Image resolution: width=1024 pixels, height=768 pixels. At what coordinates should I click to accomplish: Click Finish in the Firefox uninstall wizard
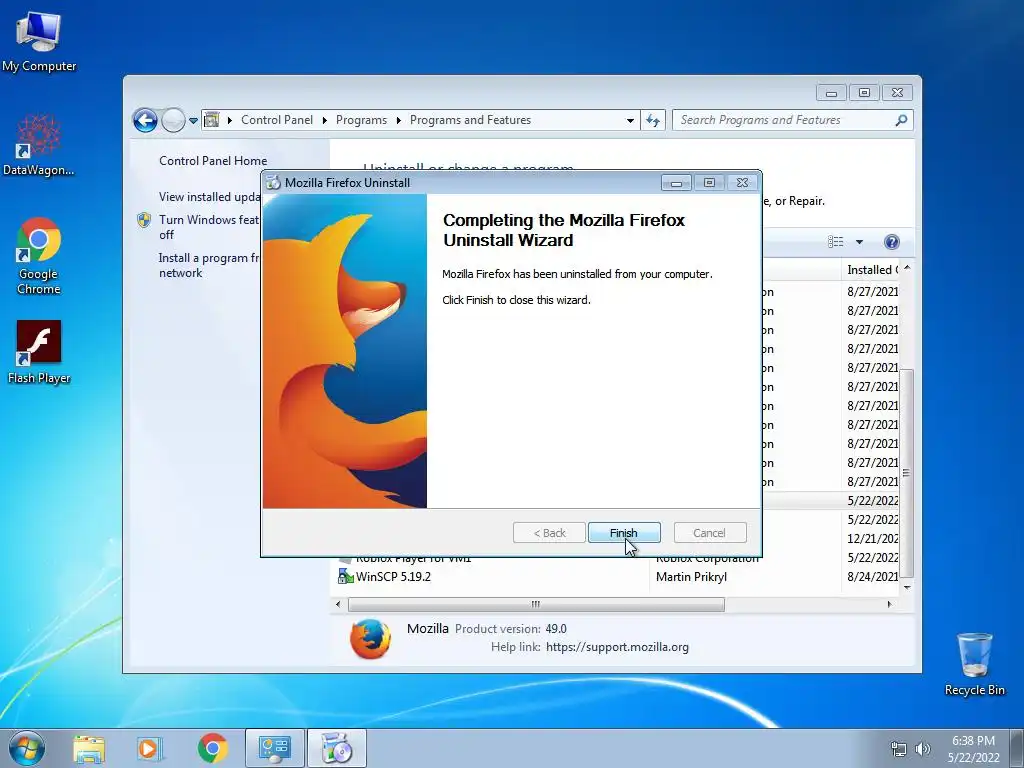coord(624,533)
